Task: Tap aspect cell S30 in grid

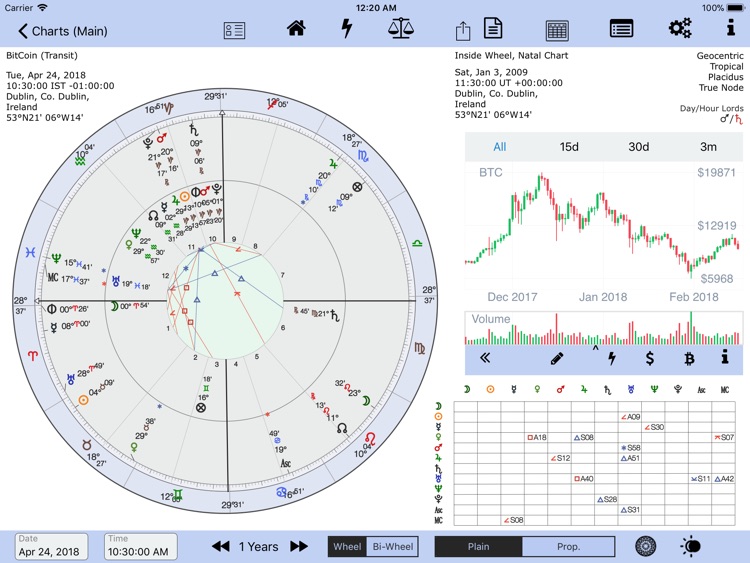Action: coord(653,427)
